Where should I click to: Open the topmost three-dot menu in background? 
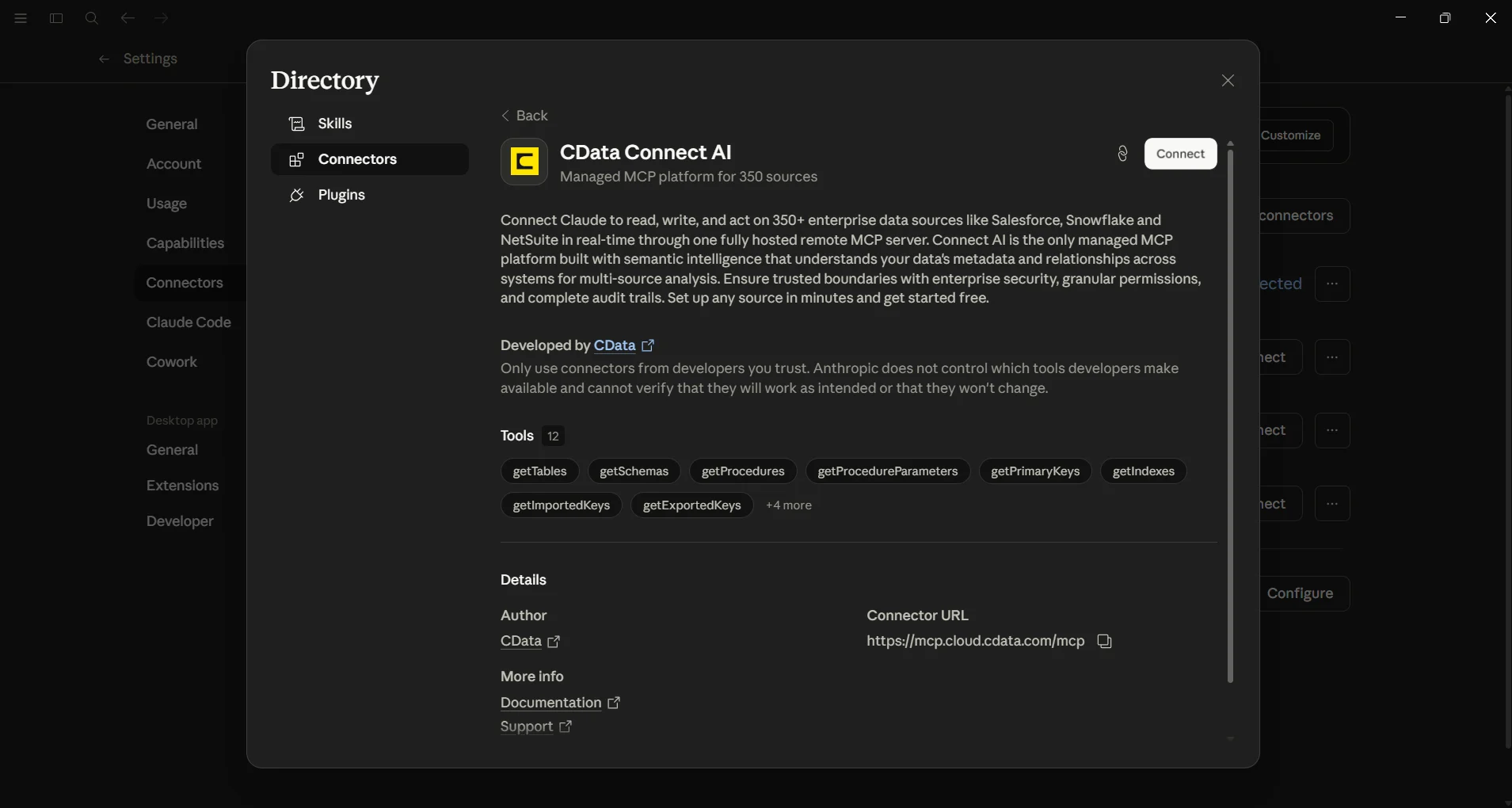tap(1332, 284)
